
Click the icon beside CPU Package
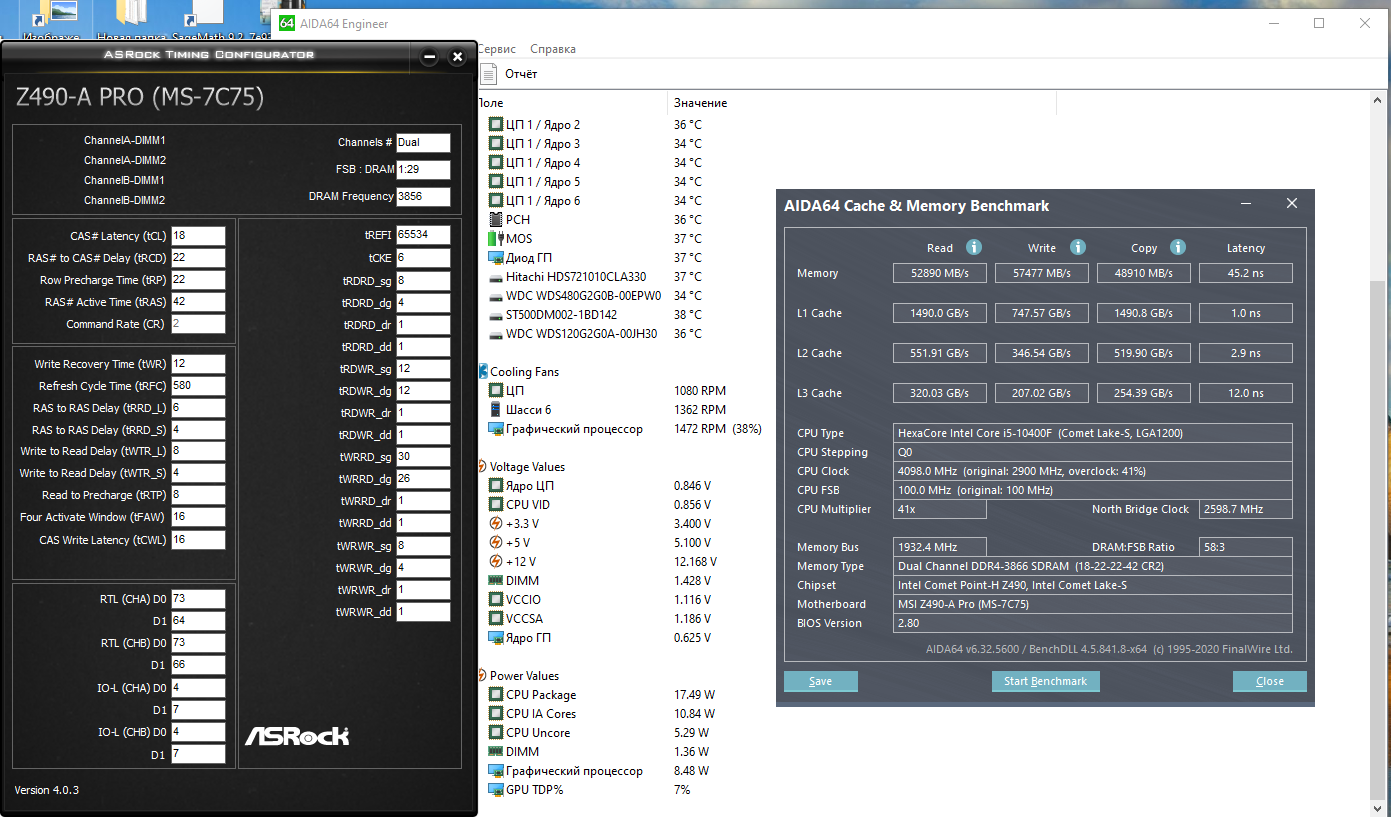click(496, 695)
